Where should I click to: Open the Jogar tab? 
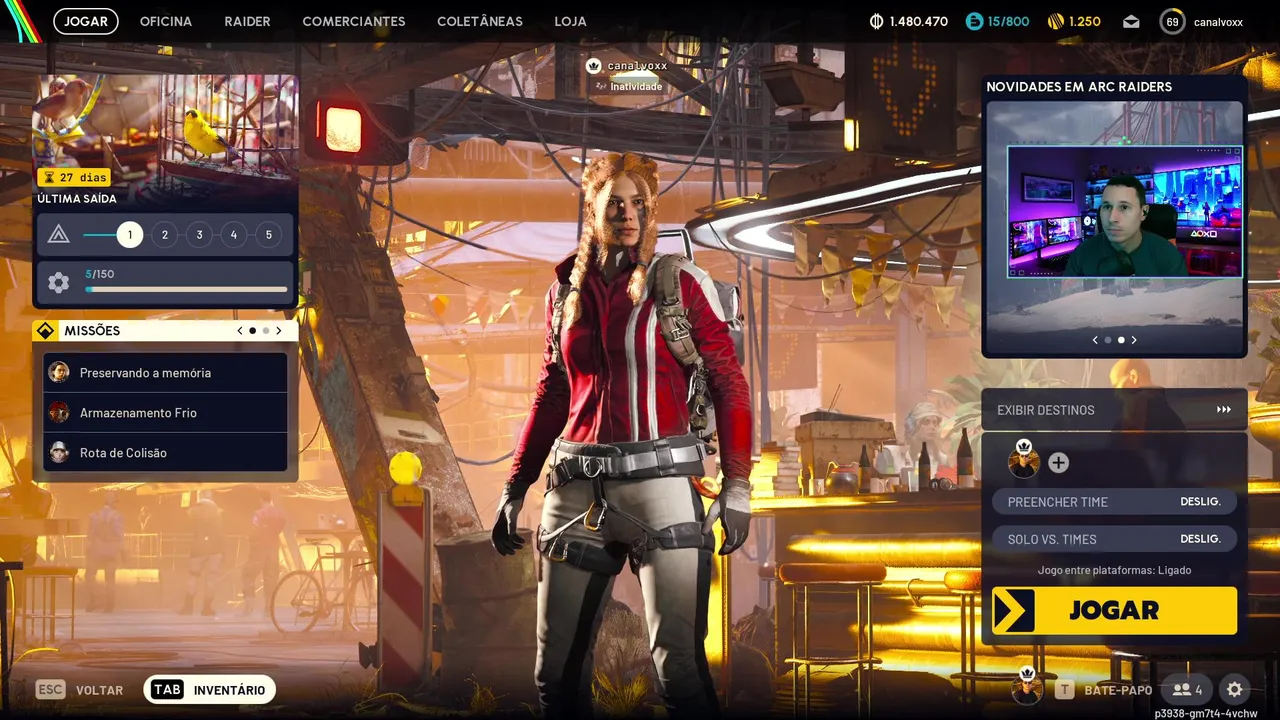(x=86, y=21)
